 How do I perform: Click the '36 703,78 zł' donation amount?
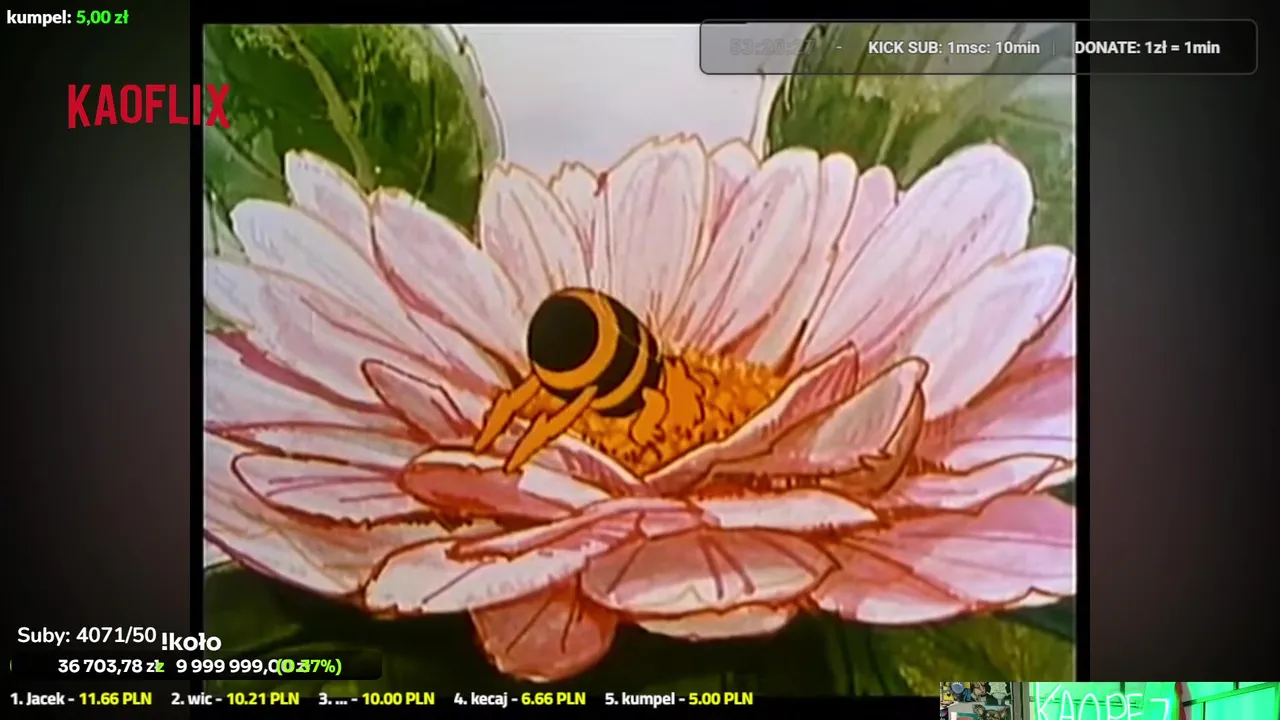click(110, 666)
